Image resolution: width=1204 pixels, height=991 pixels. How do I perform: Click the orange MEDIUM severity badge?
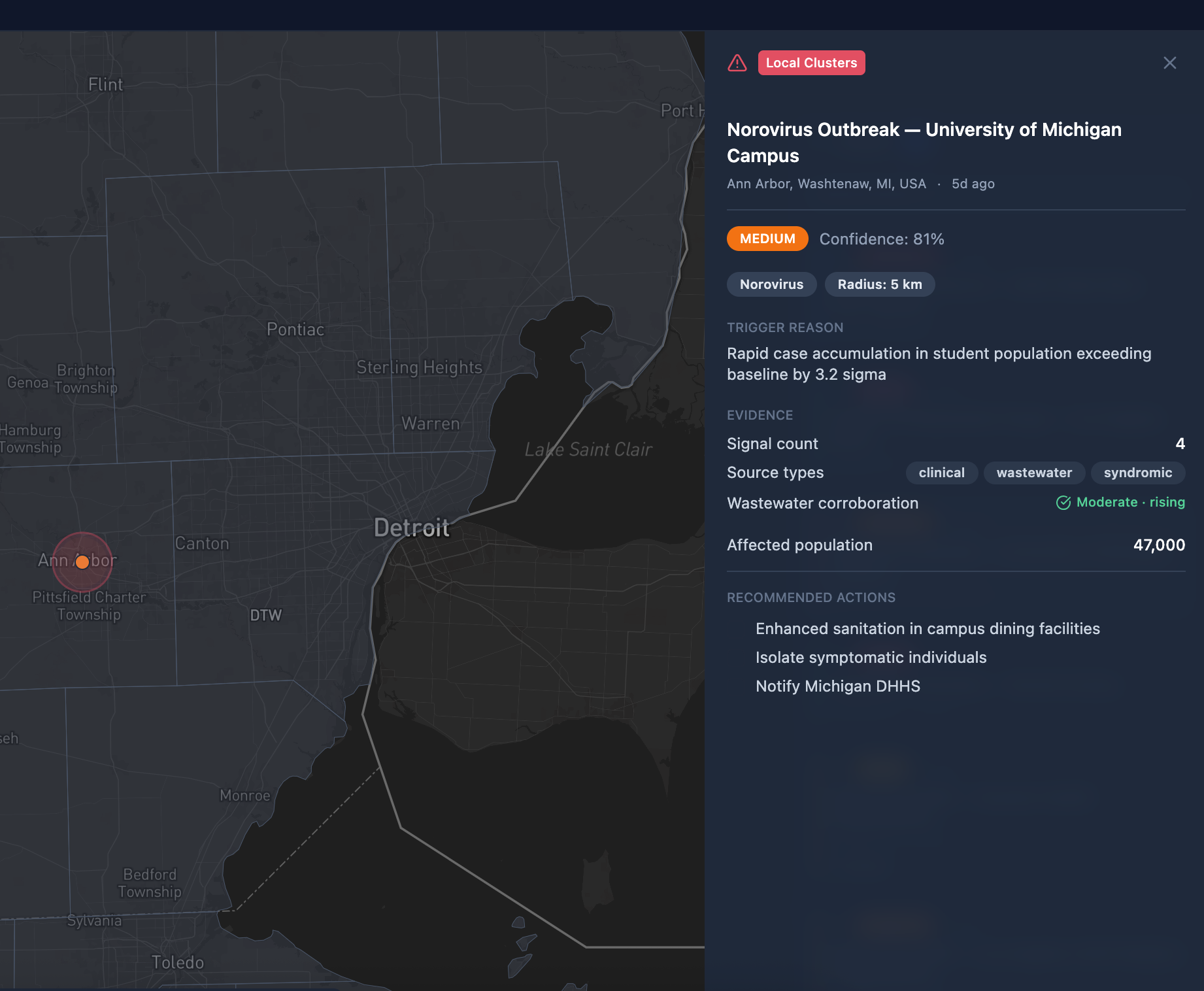coord(767,239)
